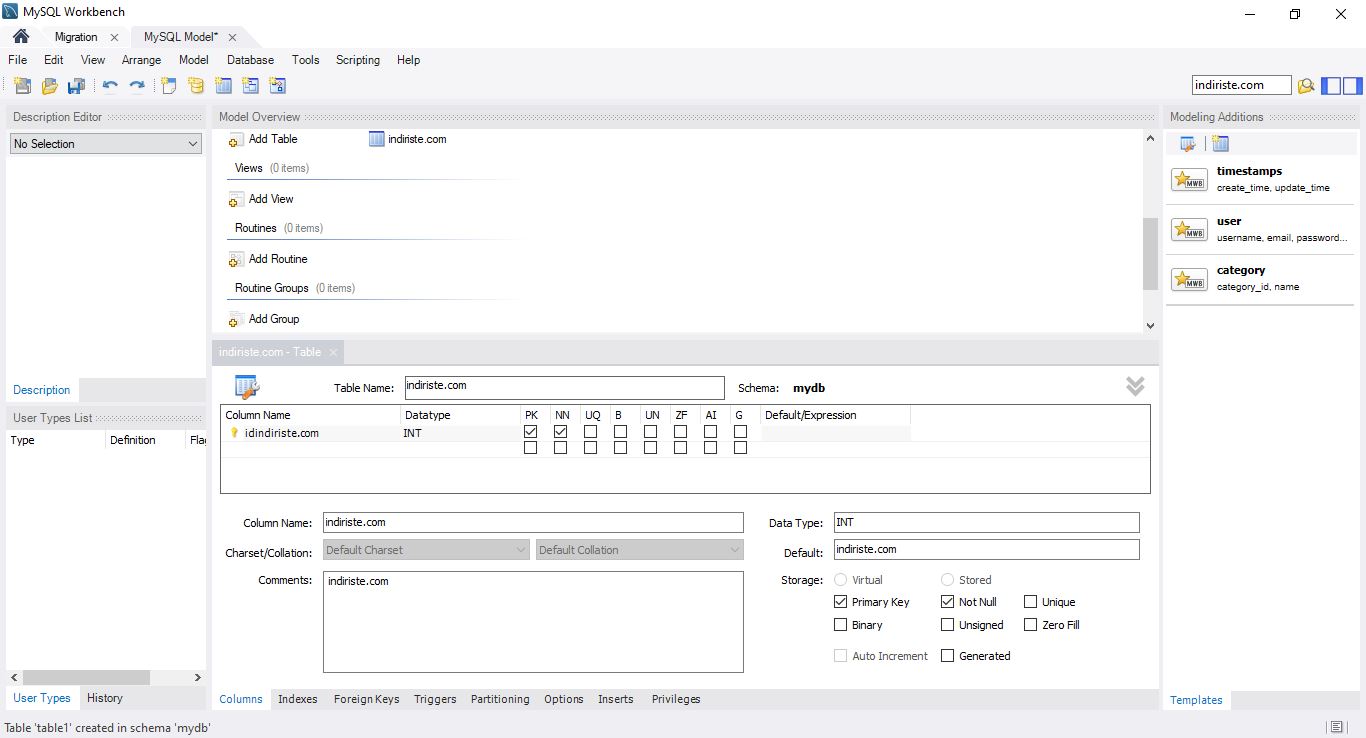Open the File menu

coord(18,60)
